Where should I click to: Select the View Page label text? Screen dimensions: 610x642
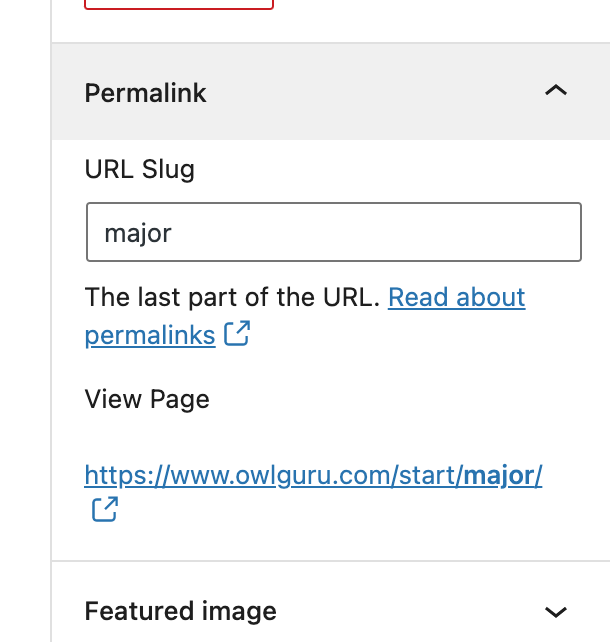[x=147, y=399]
